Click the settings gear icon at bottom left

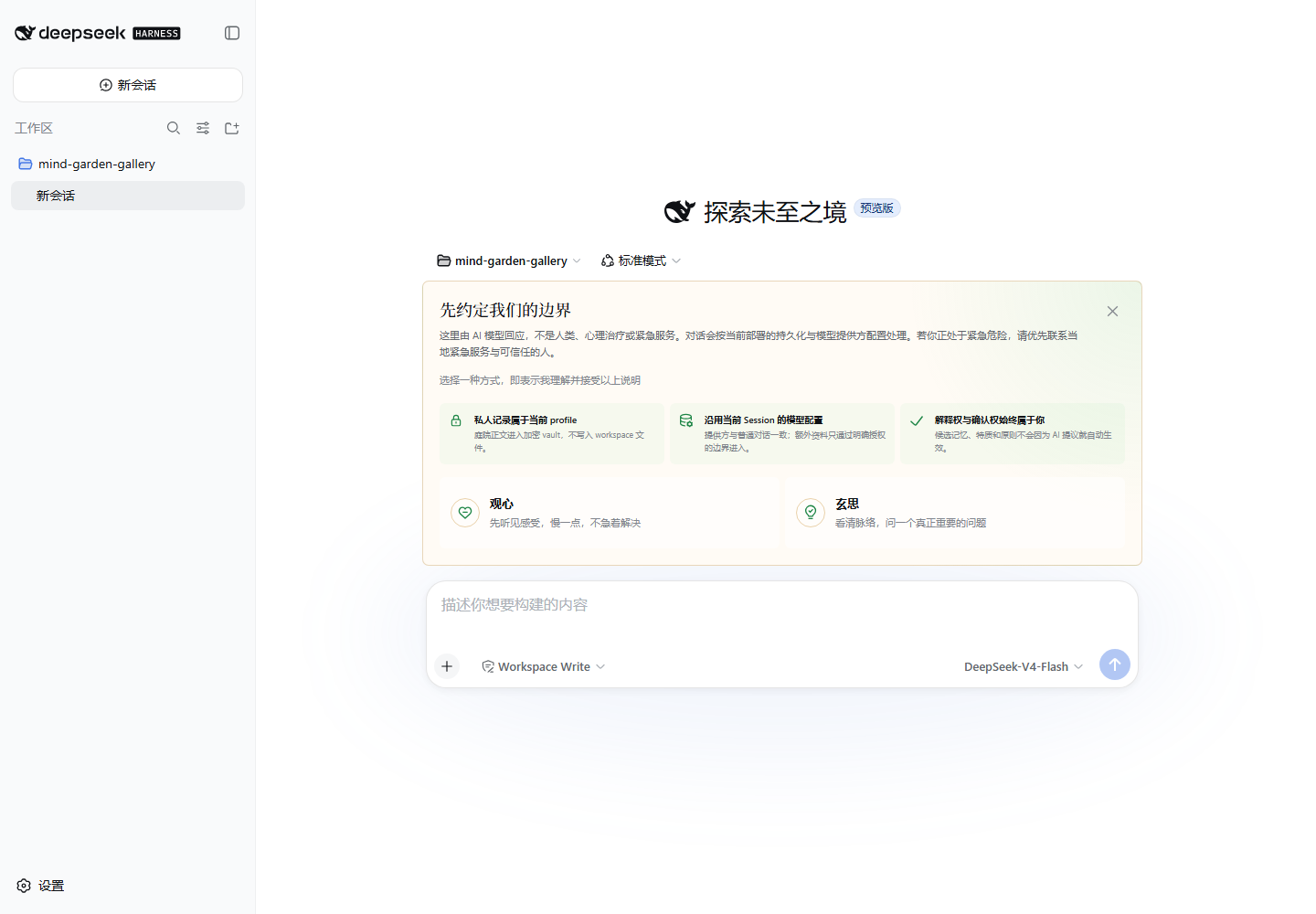(24, 886)
